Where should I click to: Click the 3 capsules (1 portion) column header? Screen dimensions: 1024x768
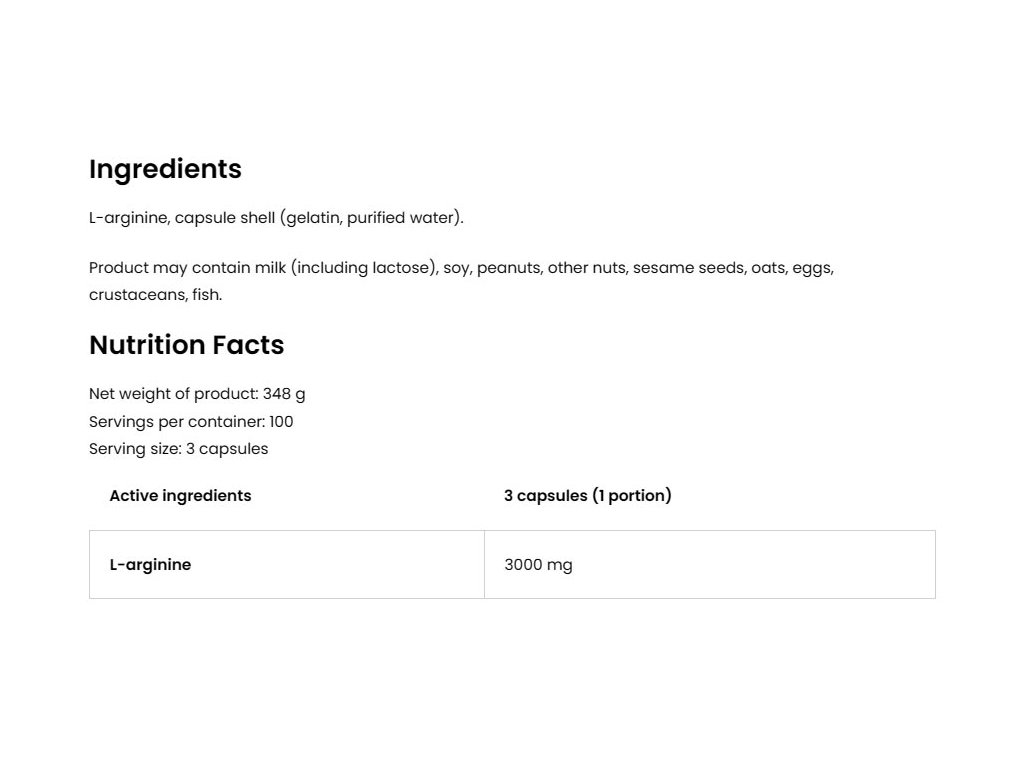tap(587, 496)
